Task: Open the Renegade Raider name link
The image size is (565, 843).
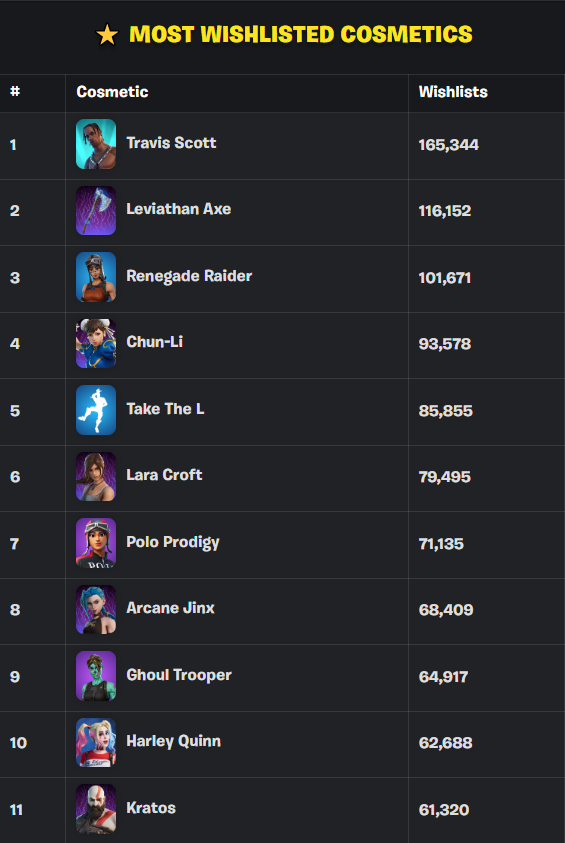Action: [x=189, y=276]
